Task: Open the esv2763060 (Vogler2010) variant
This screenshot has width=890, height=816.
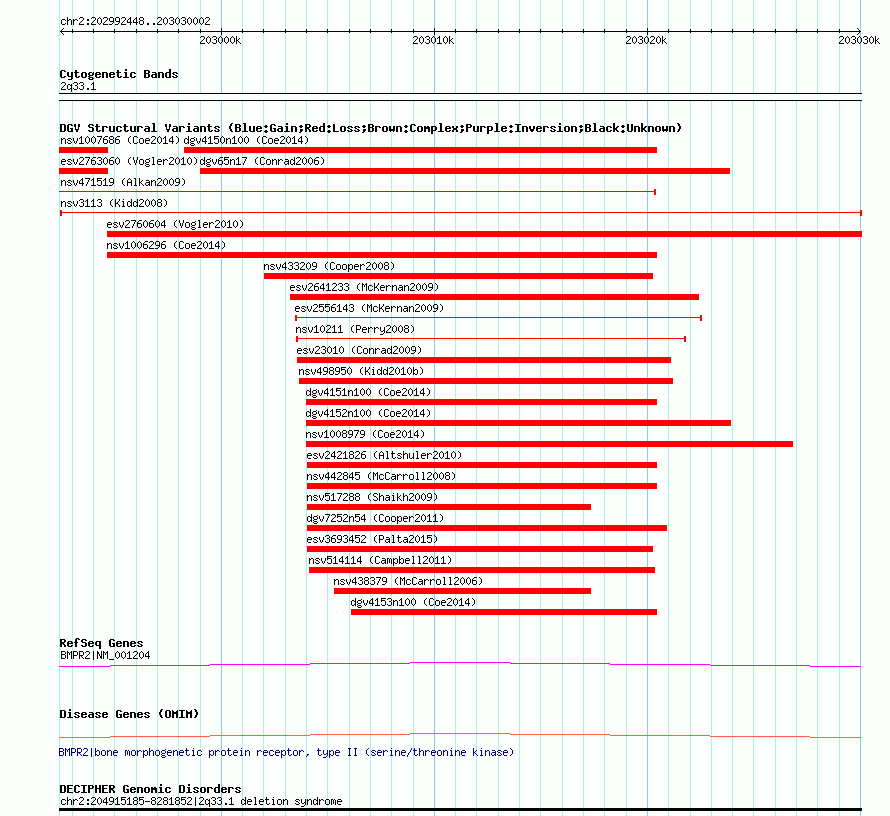Action: click(129, 161)
